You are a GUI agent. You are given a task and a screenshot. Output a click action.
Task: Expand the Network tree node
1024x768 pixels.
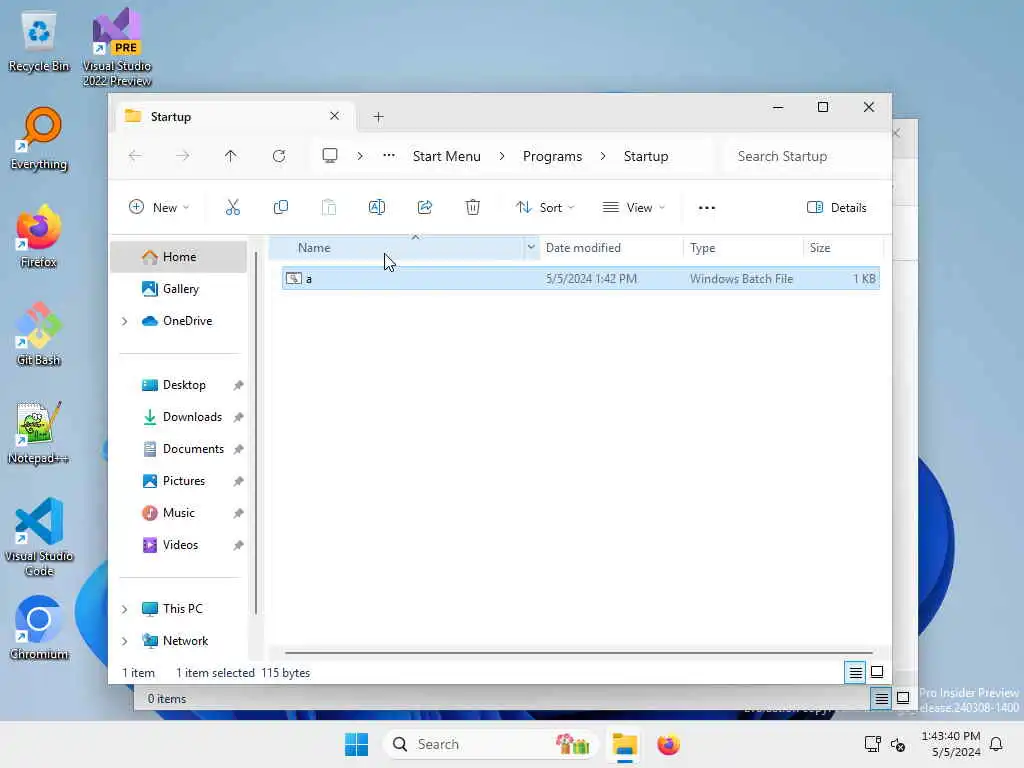tap(124, 641)
